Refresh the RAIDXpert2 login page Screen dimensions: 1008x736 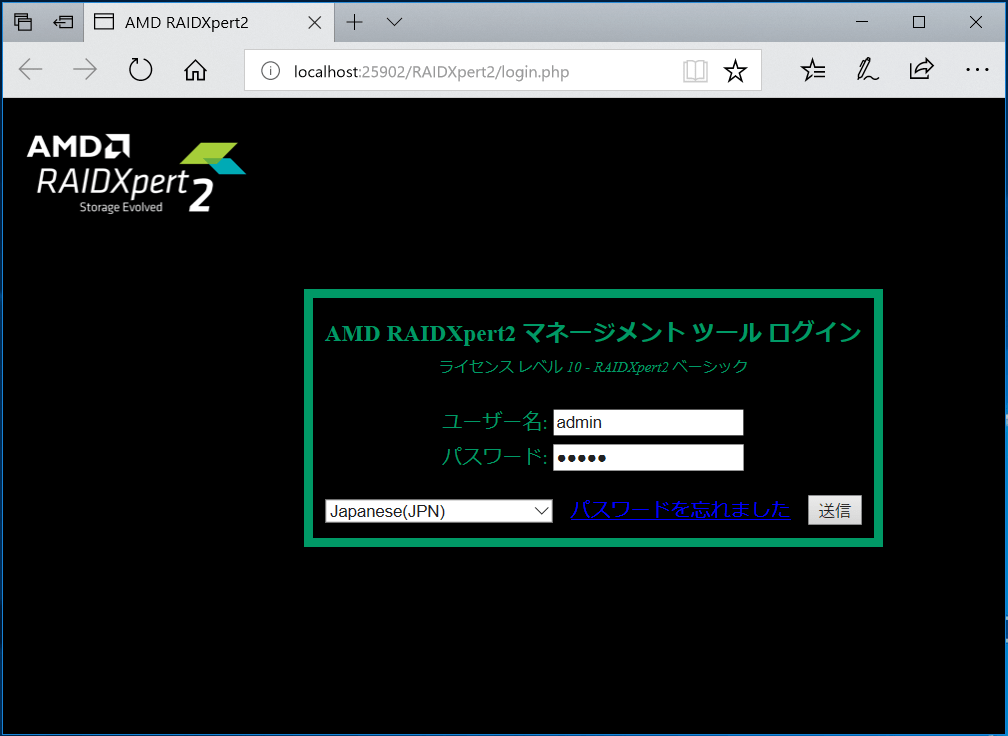click(140, 69)
